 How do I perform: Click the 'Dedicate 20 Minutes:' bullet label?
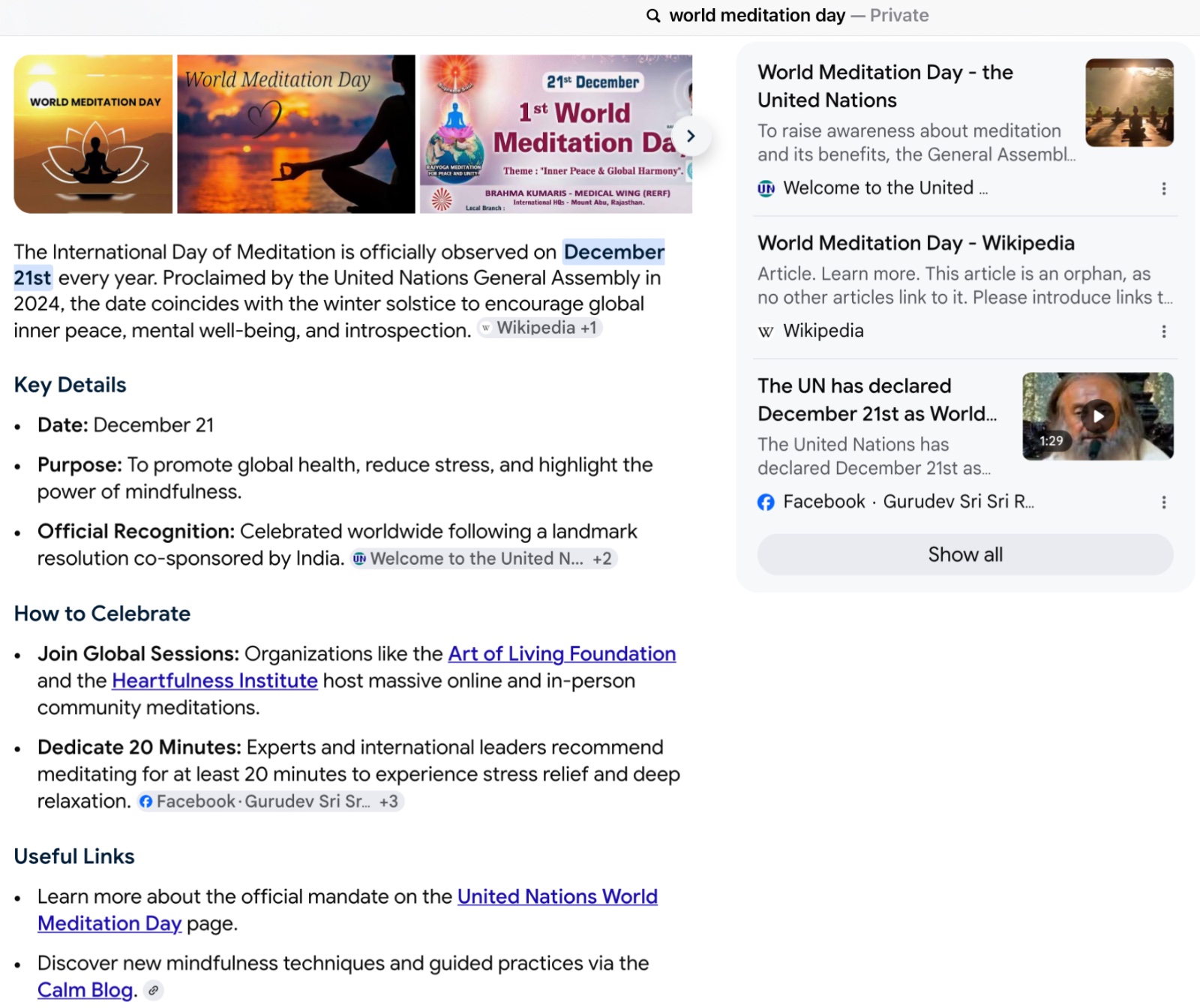pyautogui.click(x=139, y=748)
